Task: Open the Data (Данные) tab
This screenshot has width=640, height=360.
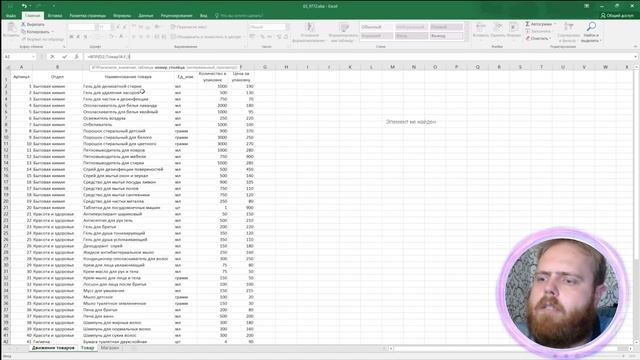Action: point(146,16)
